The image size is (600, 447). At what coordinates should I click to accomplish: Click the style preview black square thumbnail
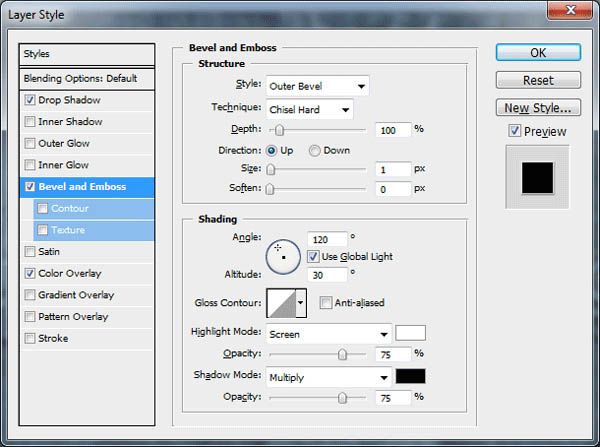pyautogui.click(x=537, y=178)
